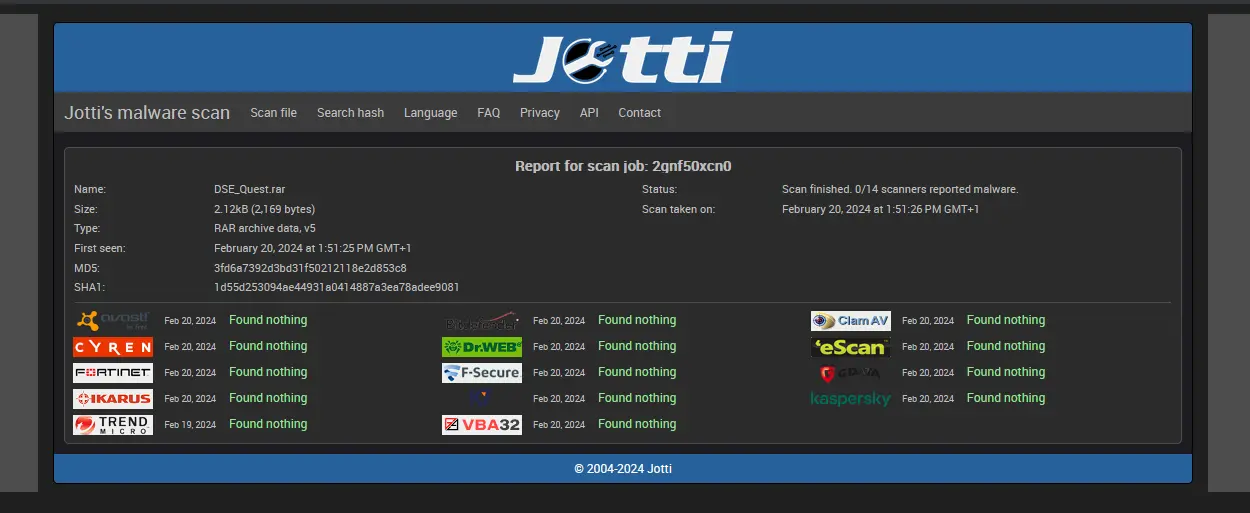Click the Bitdefender scanner logo
This screenshot has height=513, width=1250.
point(482,321)
